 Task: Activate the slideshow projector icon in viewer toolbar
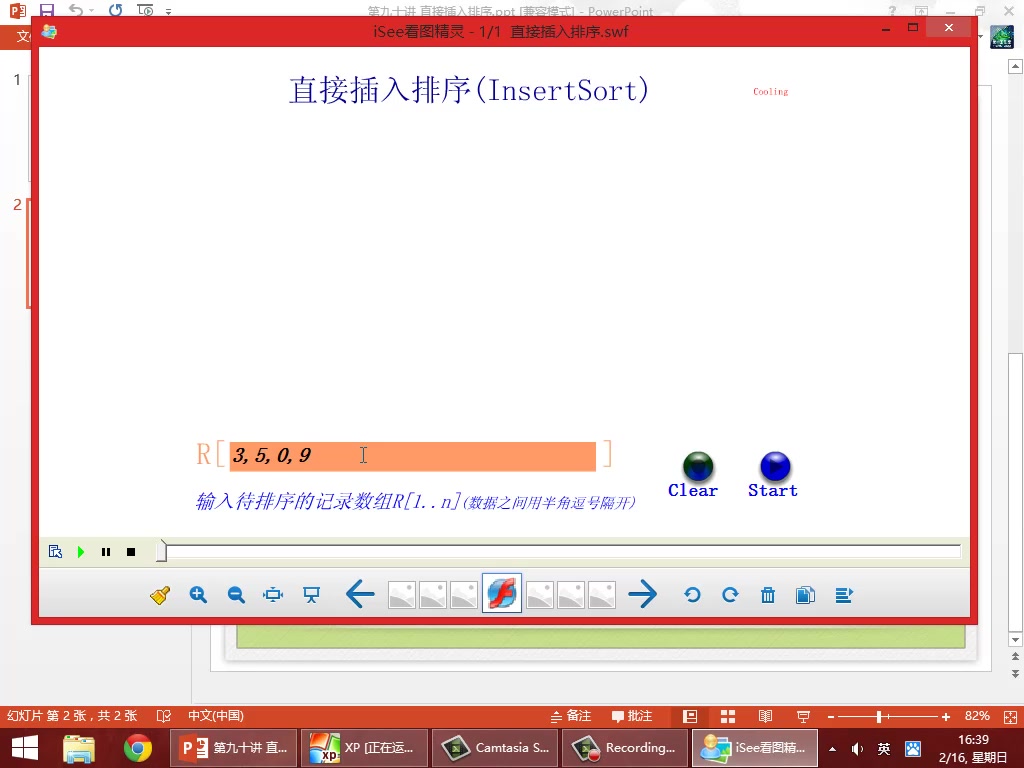(x=310, y=594)
